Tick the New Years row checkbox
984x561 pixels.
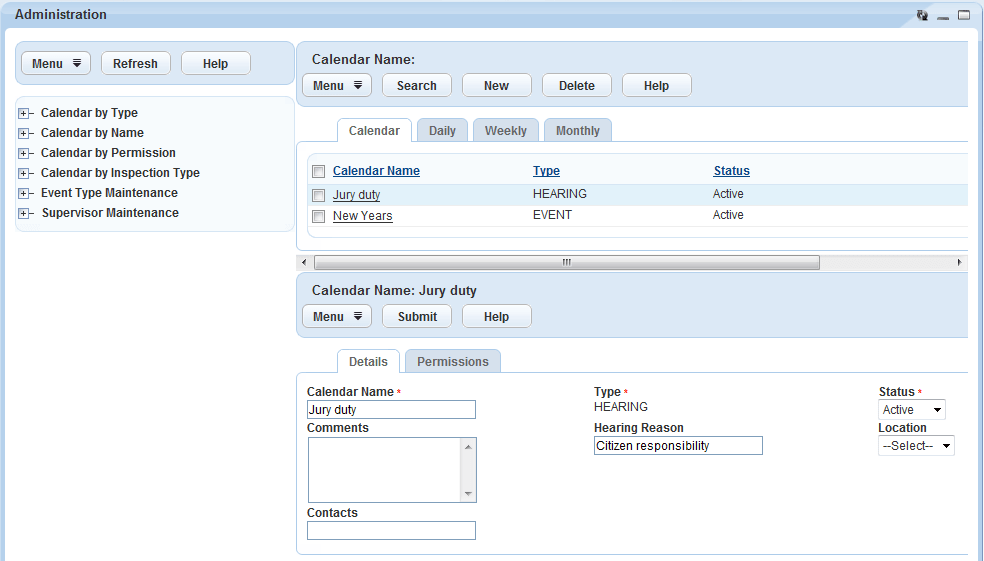(318, 216)
